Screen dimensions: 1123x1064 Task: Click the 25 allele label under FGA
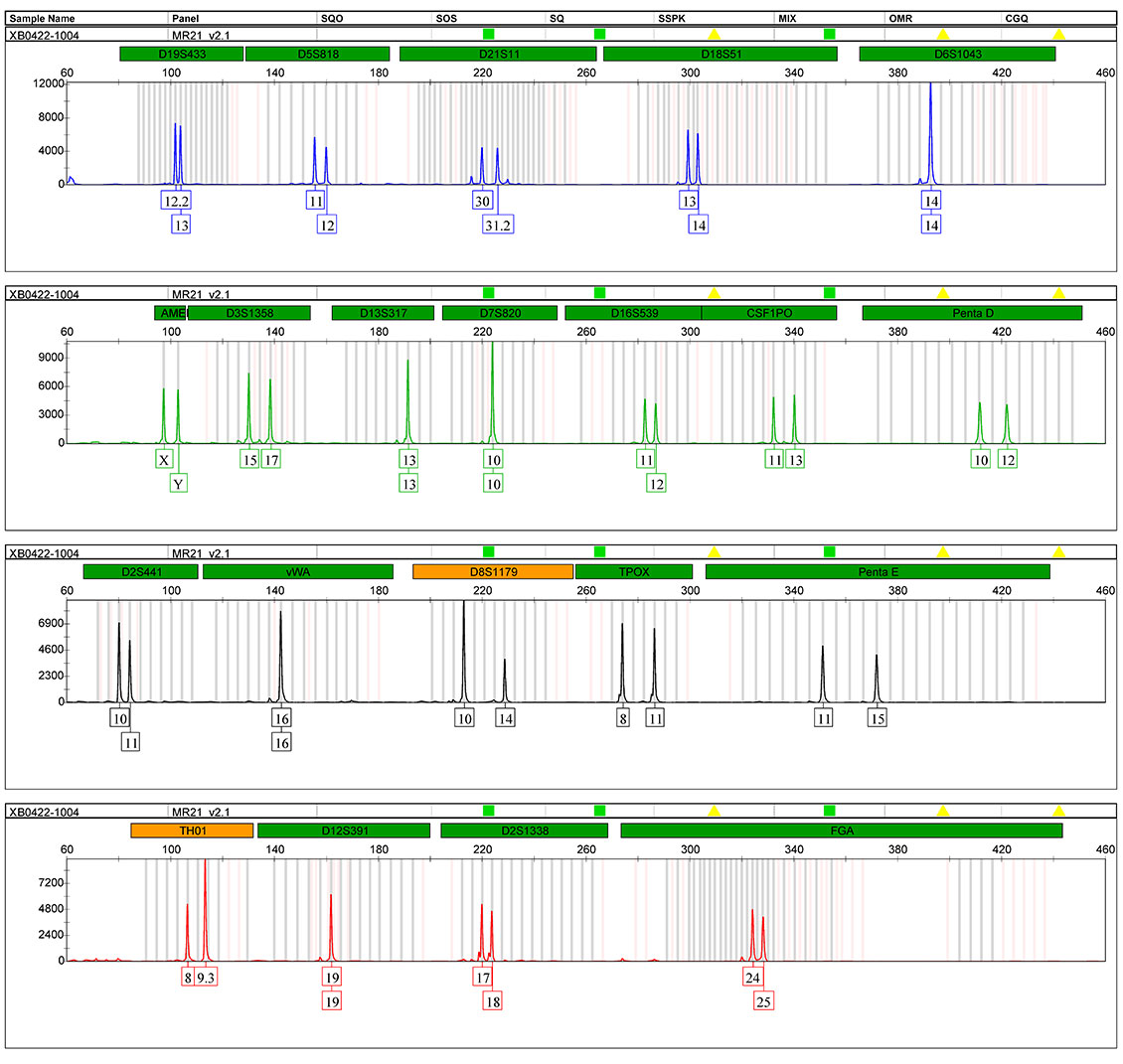[763, 1001]
